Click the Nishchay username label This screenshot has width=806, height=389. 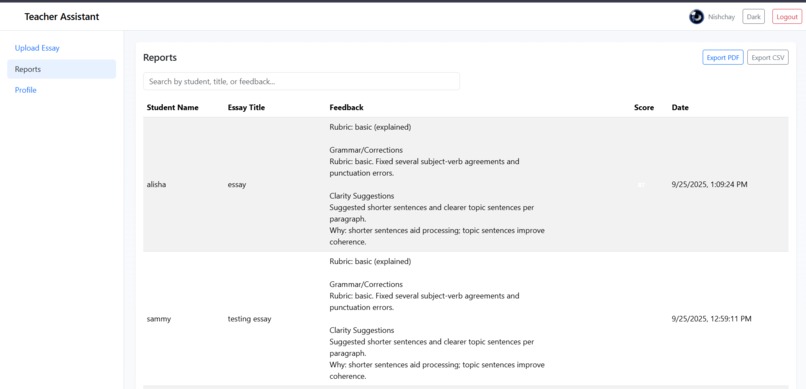click(x=722, y=17)
